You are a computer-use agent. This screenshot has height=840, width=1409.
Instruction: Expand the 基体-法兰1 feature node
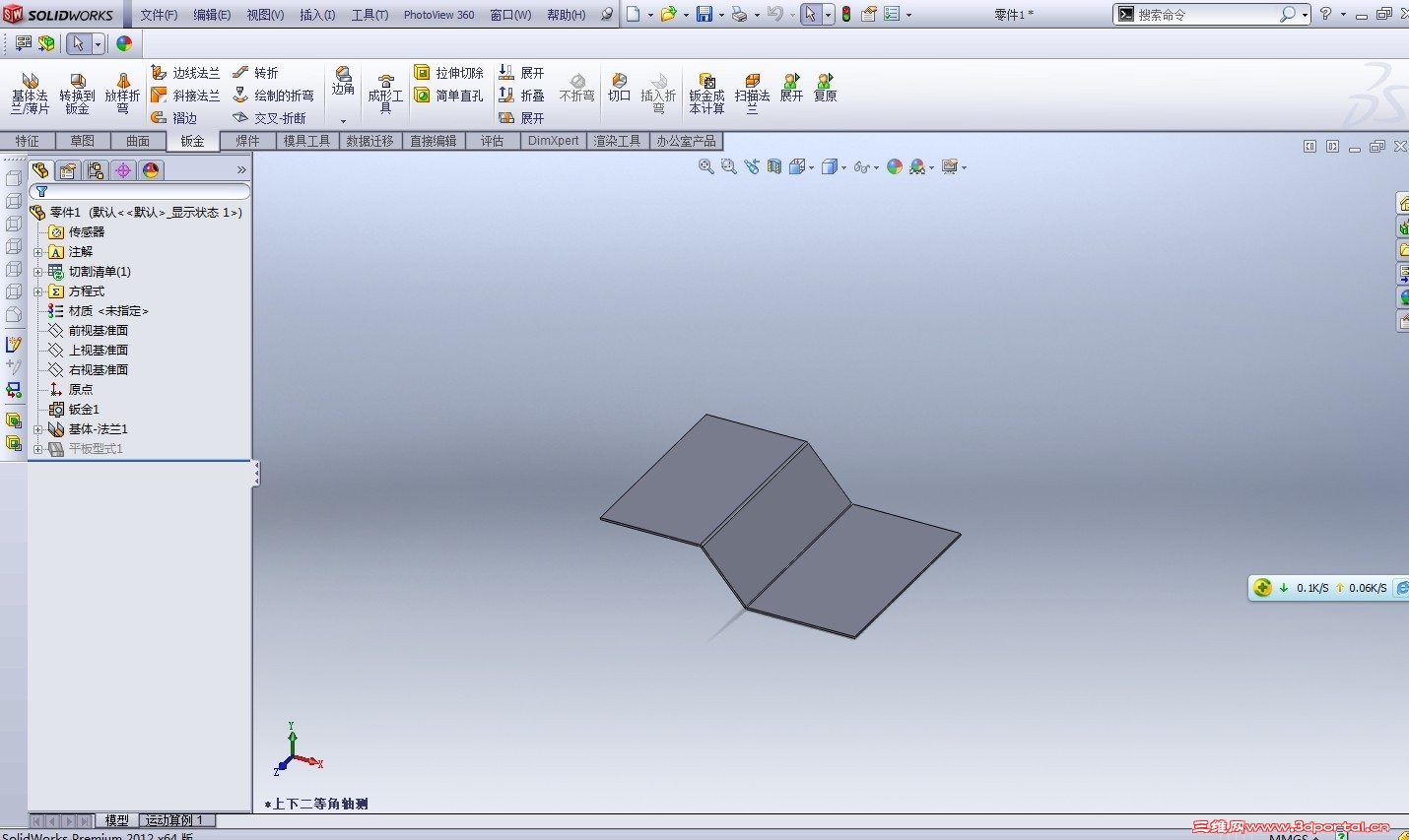(x=38, y=429)
